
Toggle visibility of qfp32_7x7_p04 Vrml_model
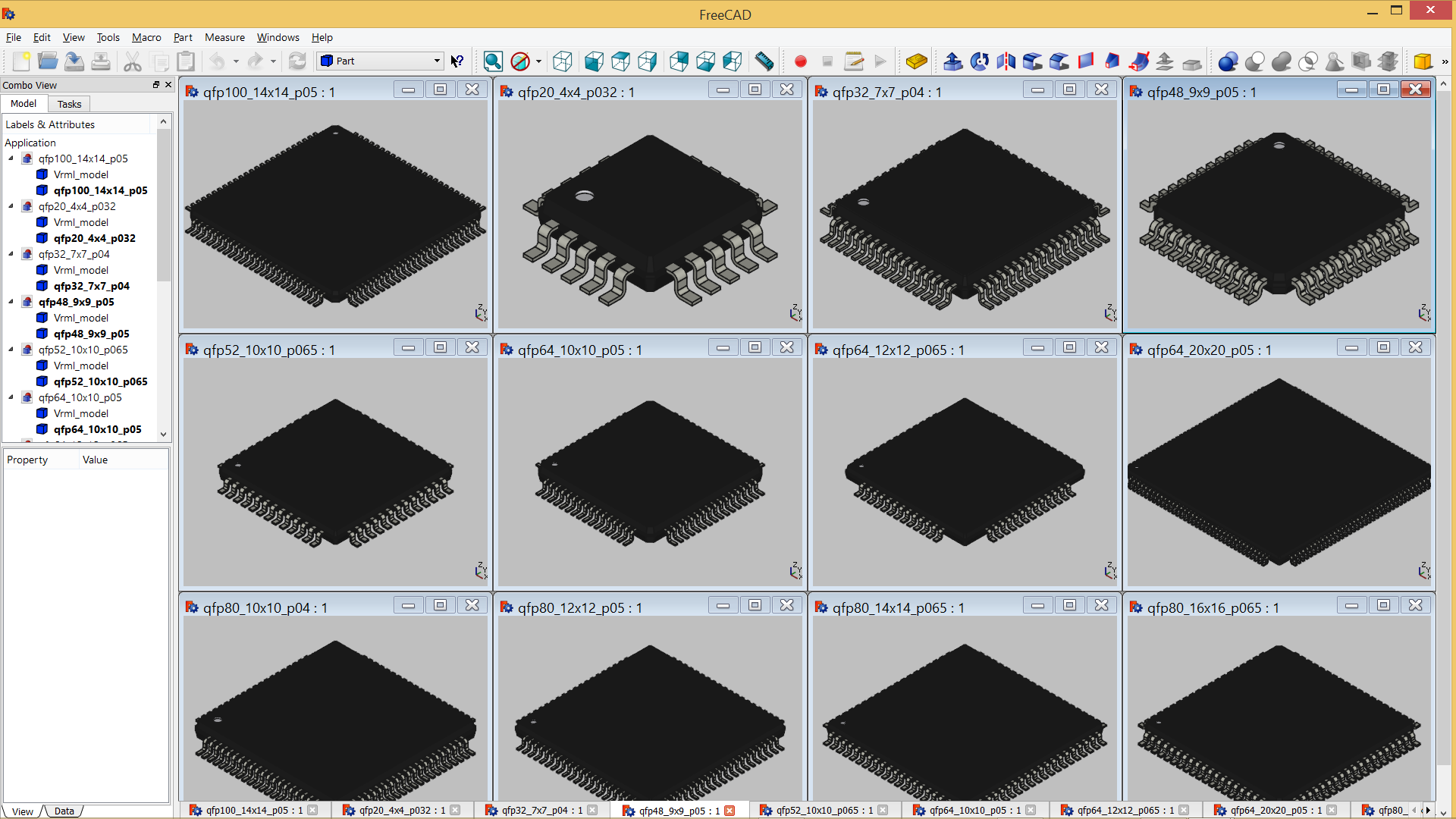click(x=79, y=270)
